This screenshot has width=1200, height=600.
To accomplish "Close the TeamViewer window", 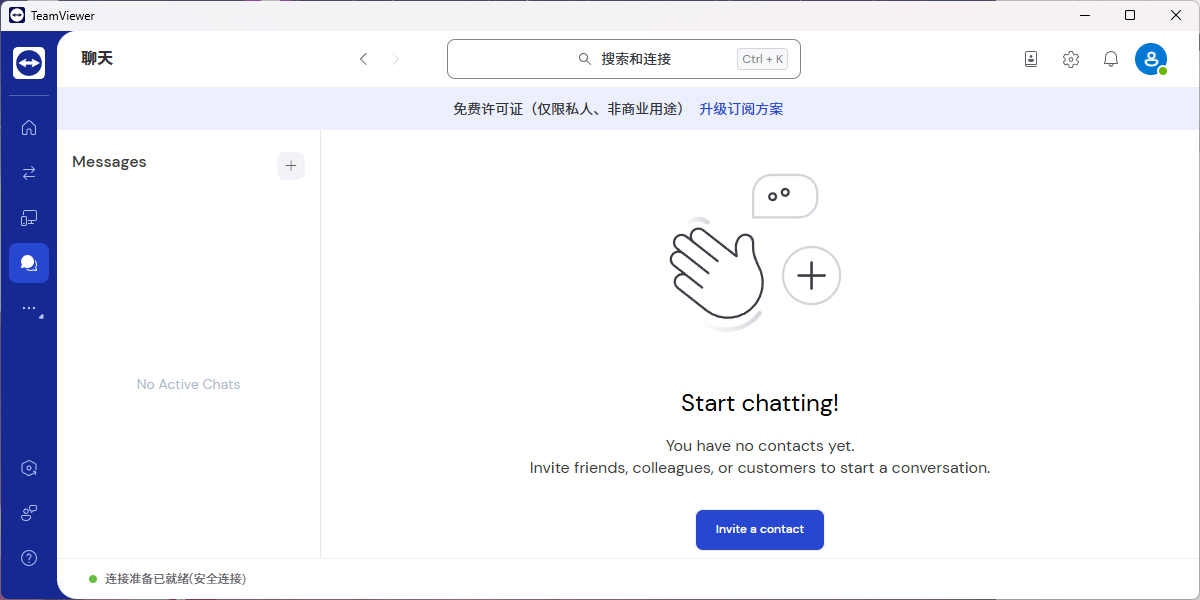I will point(1176,15).
